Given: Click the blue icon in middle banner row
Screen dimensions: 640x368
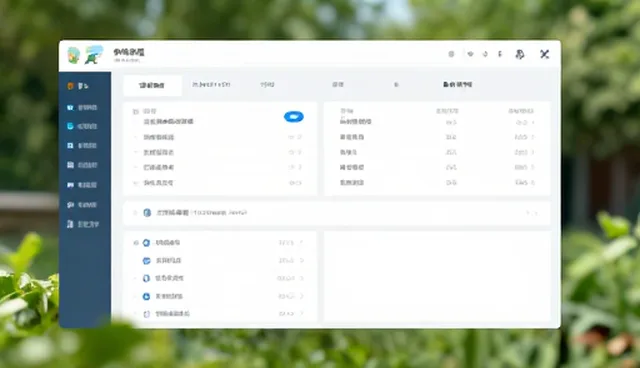Looking at the screenshot, I should [147, 213].
